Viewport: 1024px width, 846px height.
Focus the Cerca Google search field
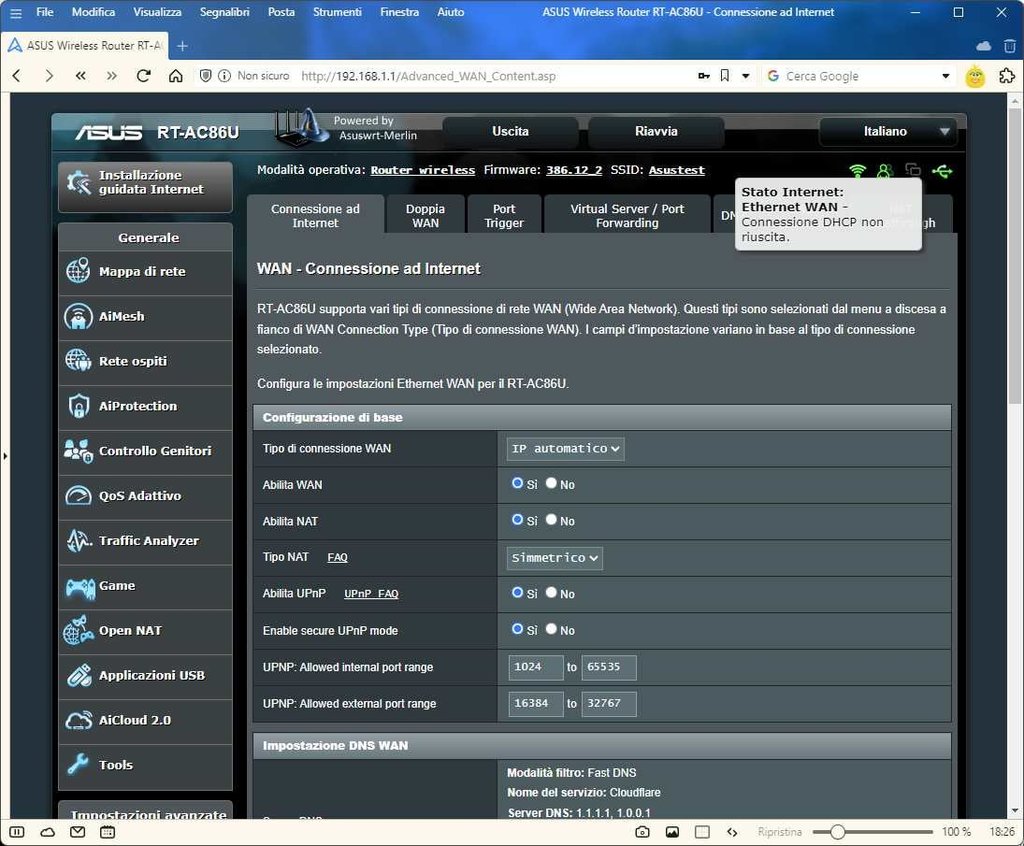click(859, 76)
